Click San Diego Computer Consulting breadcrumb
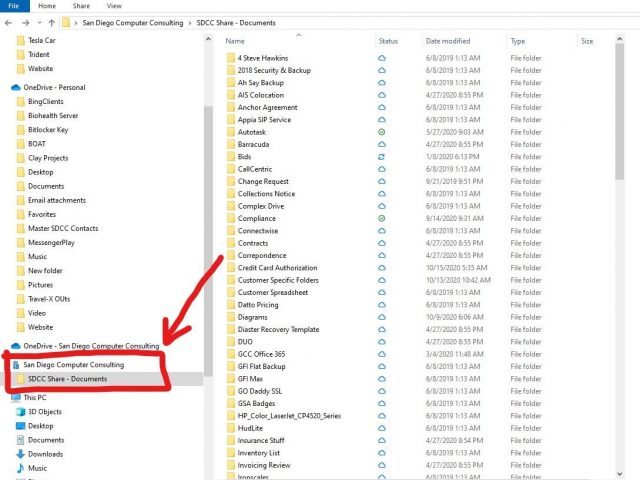640x480 pixels. [x=133, y=23]
